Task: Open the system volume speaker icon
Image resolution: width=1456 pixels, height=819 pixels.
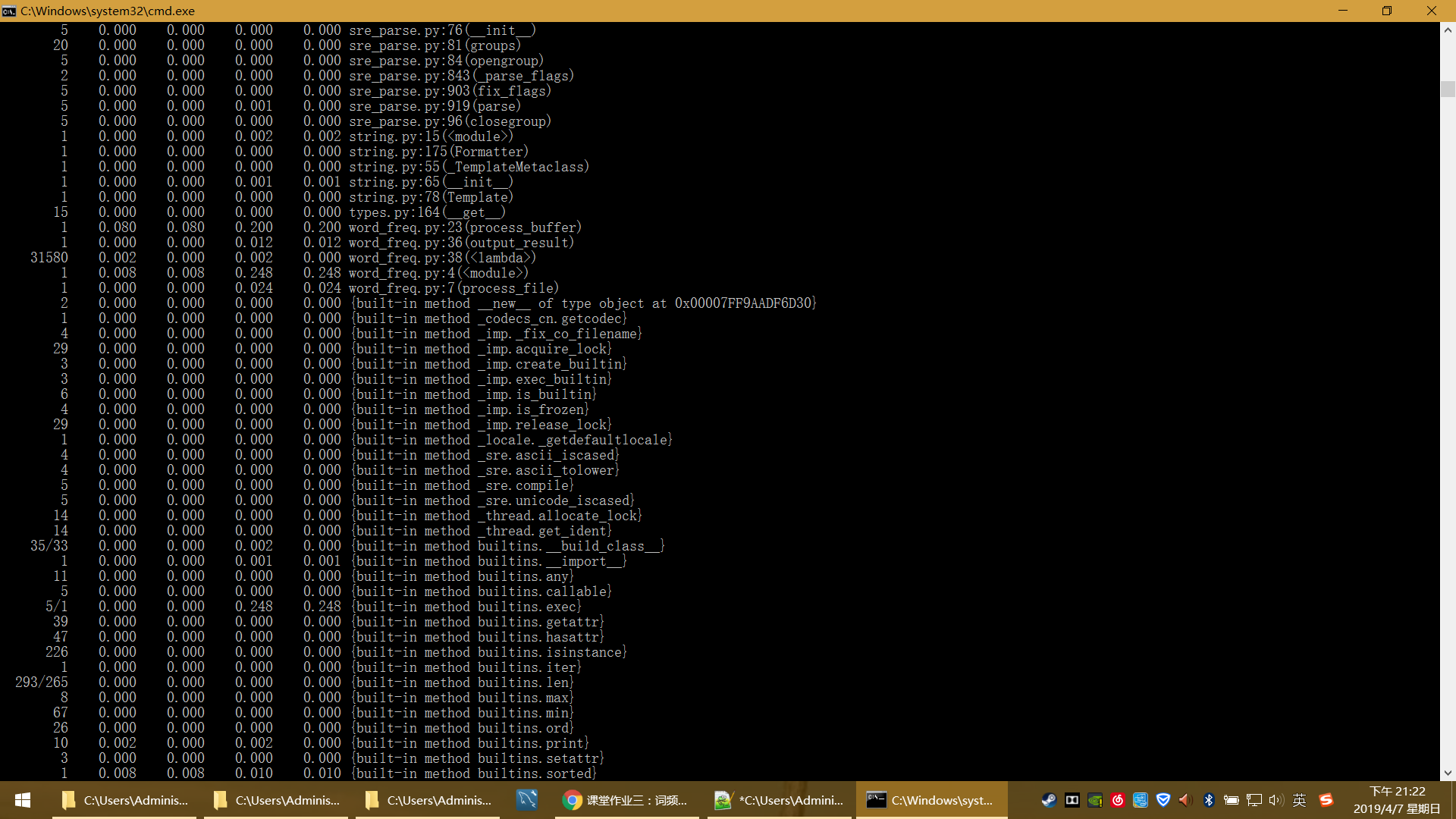Action: click(x=1276, y=800)
